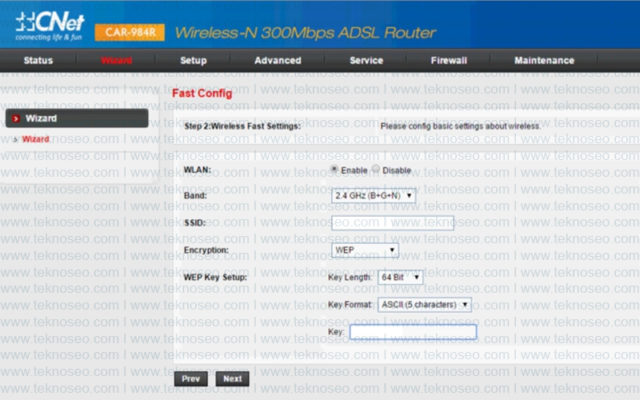
Task: Go to the Advanced tab
Action: [x=278, y=60]
